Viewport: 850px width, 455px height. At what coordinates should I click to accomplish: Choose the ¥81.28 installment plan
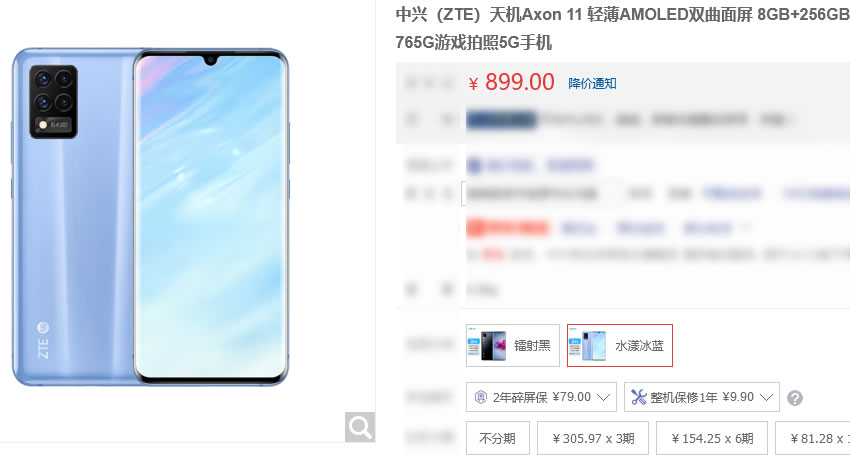(813, 438)
